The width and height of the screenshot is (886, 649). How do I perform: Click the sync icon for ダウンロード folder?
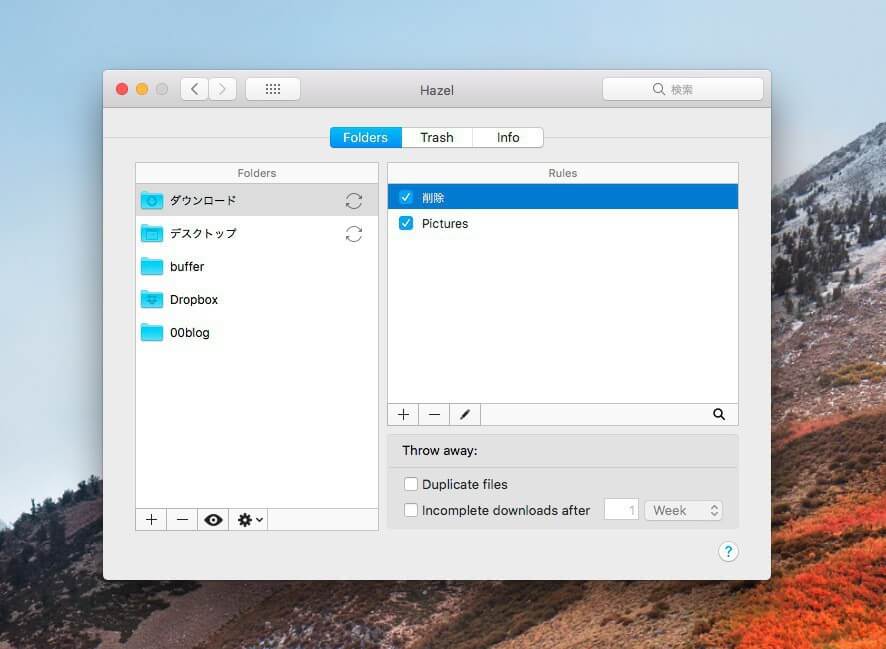coord(354,201)
